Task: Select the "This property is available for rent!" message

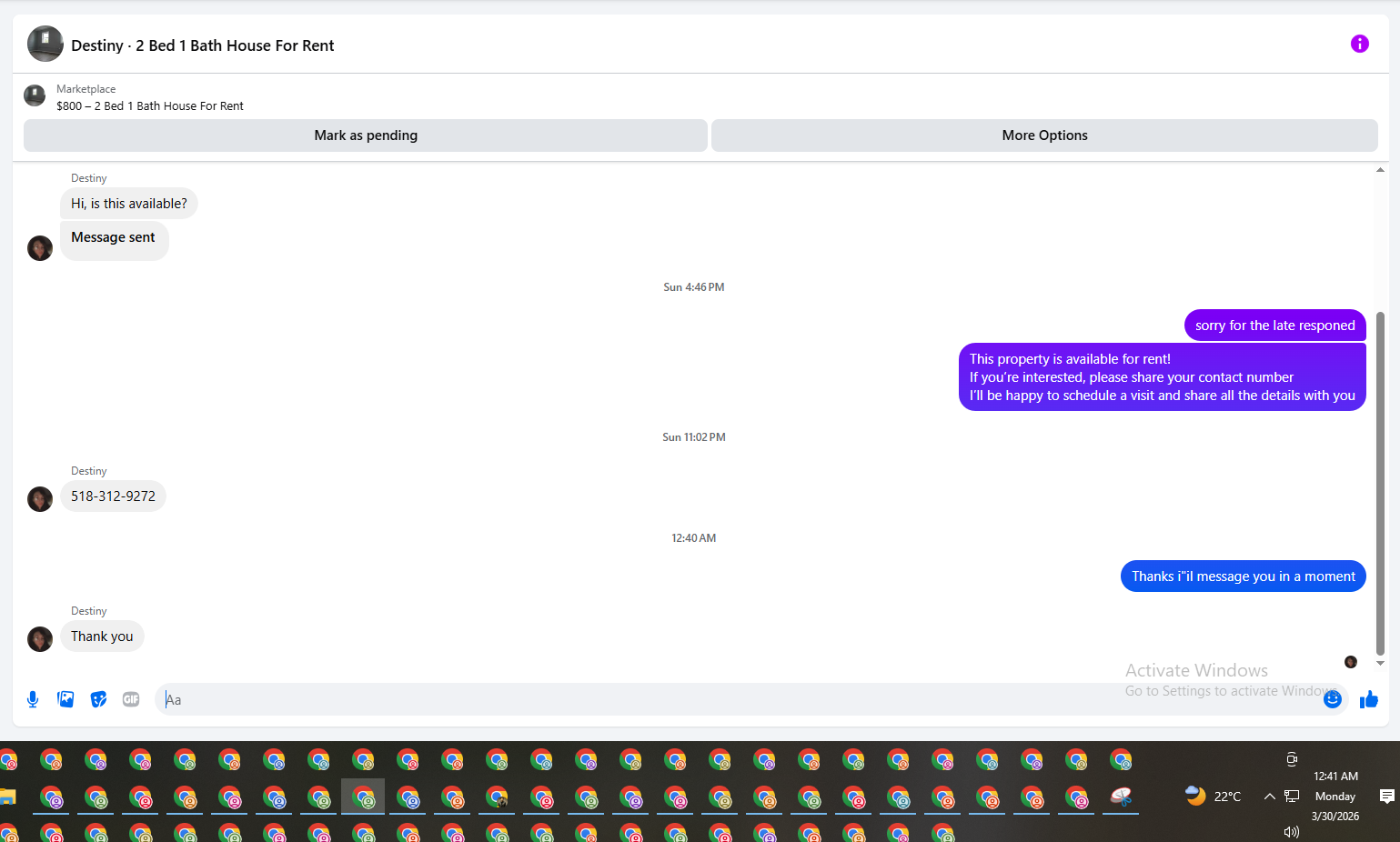Action: click(1162, 377)
